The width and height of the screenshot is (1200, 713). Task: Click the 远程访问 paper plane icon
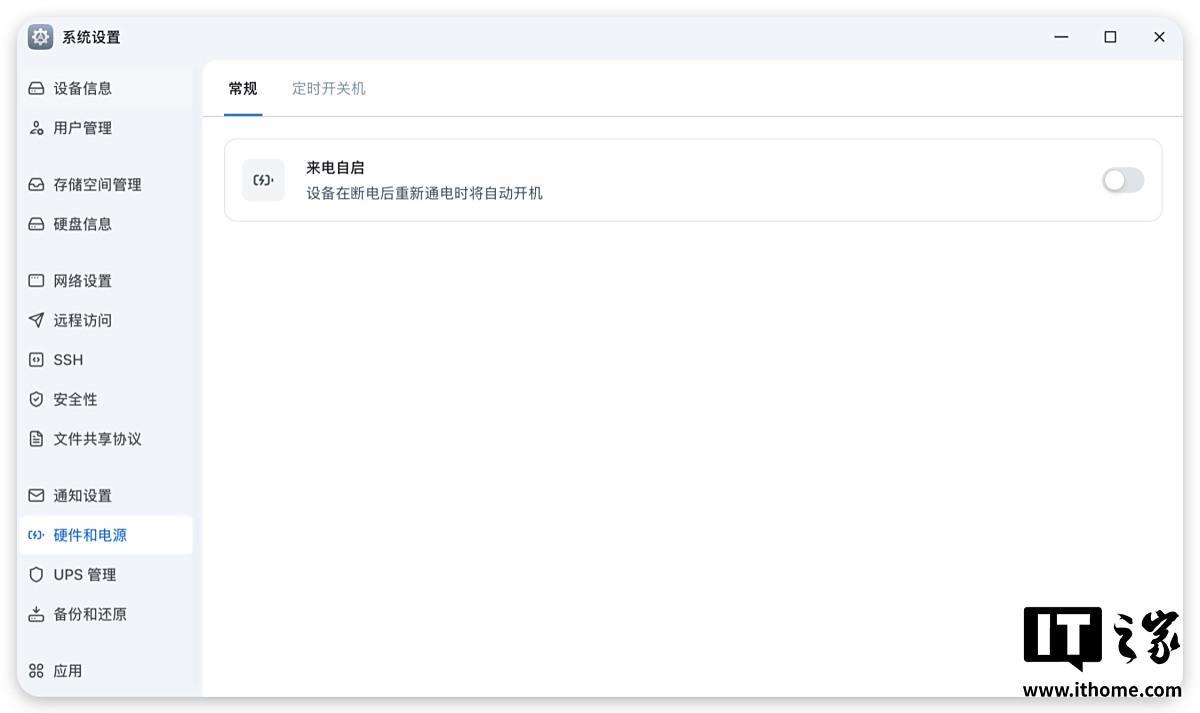pos(36,320)
